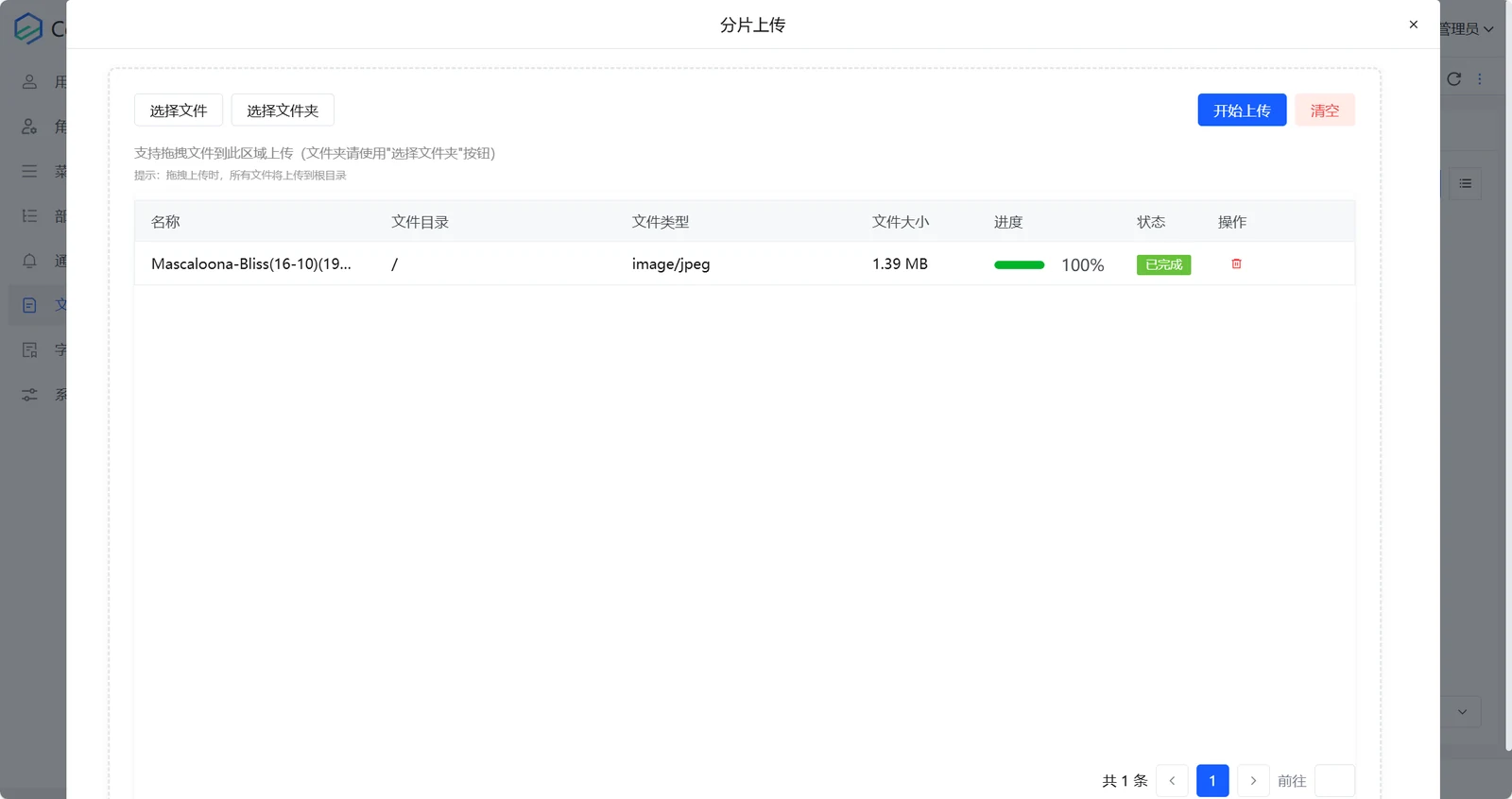Image resolution: width=1512 pixels, height=799 pixels.
Task: Click the 名称 column header
Action: tap(165, 222)
